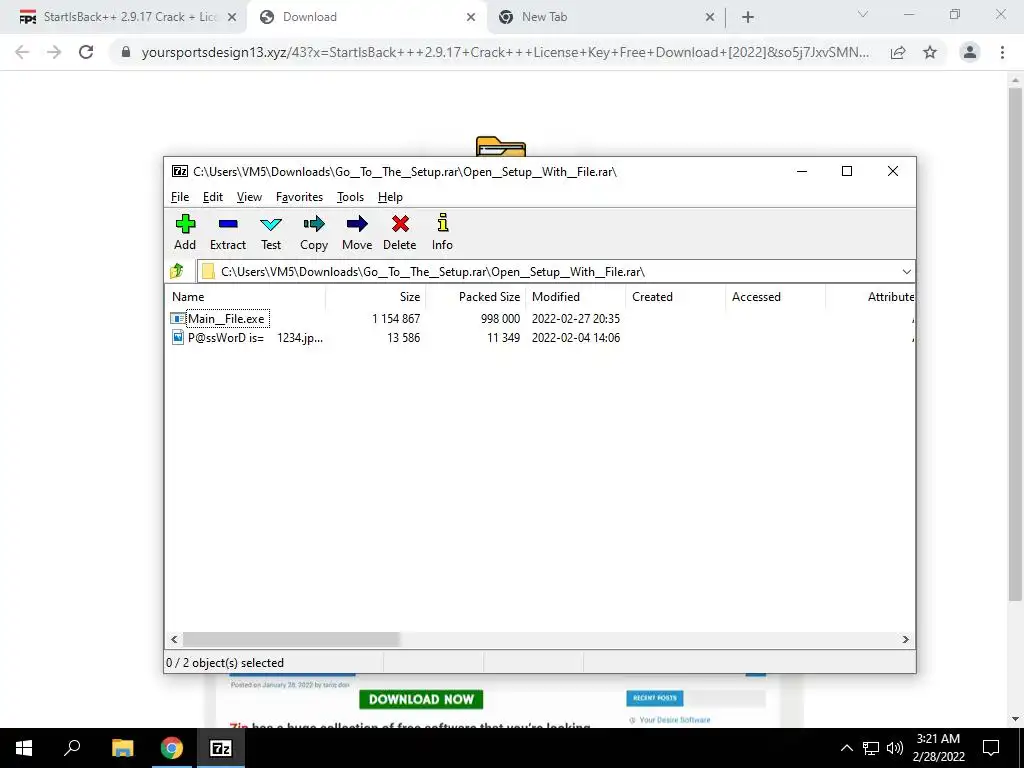Open the volume tray icon

point(895,748)
